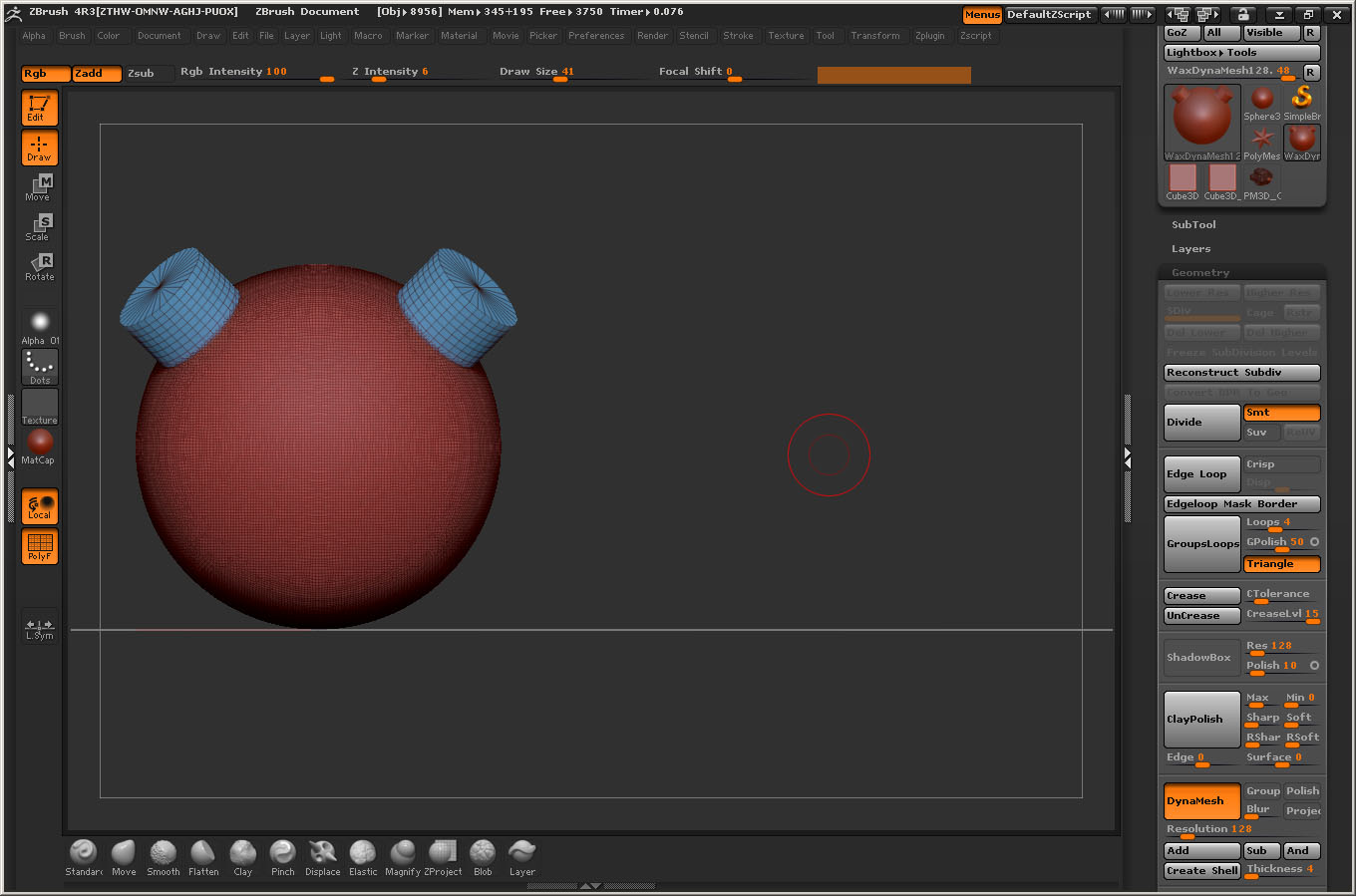Toggle the DynaMesh button

pyautogui.click(x=1202, y=801)
